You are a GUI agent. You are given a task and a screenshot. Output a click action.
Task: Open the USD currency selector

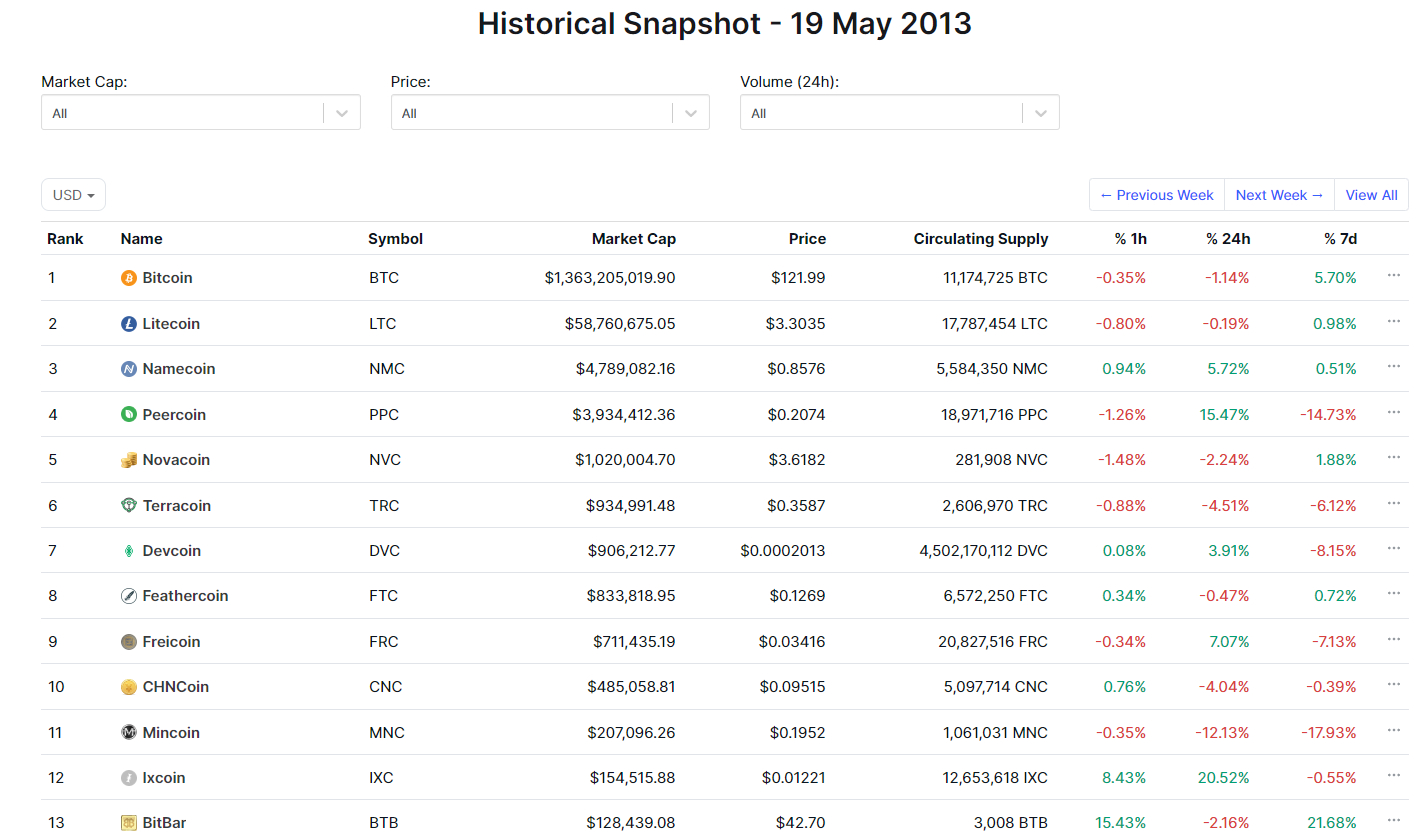click(73, 195)
